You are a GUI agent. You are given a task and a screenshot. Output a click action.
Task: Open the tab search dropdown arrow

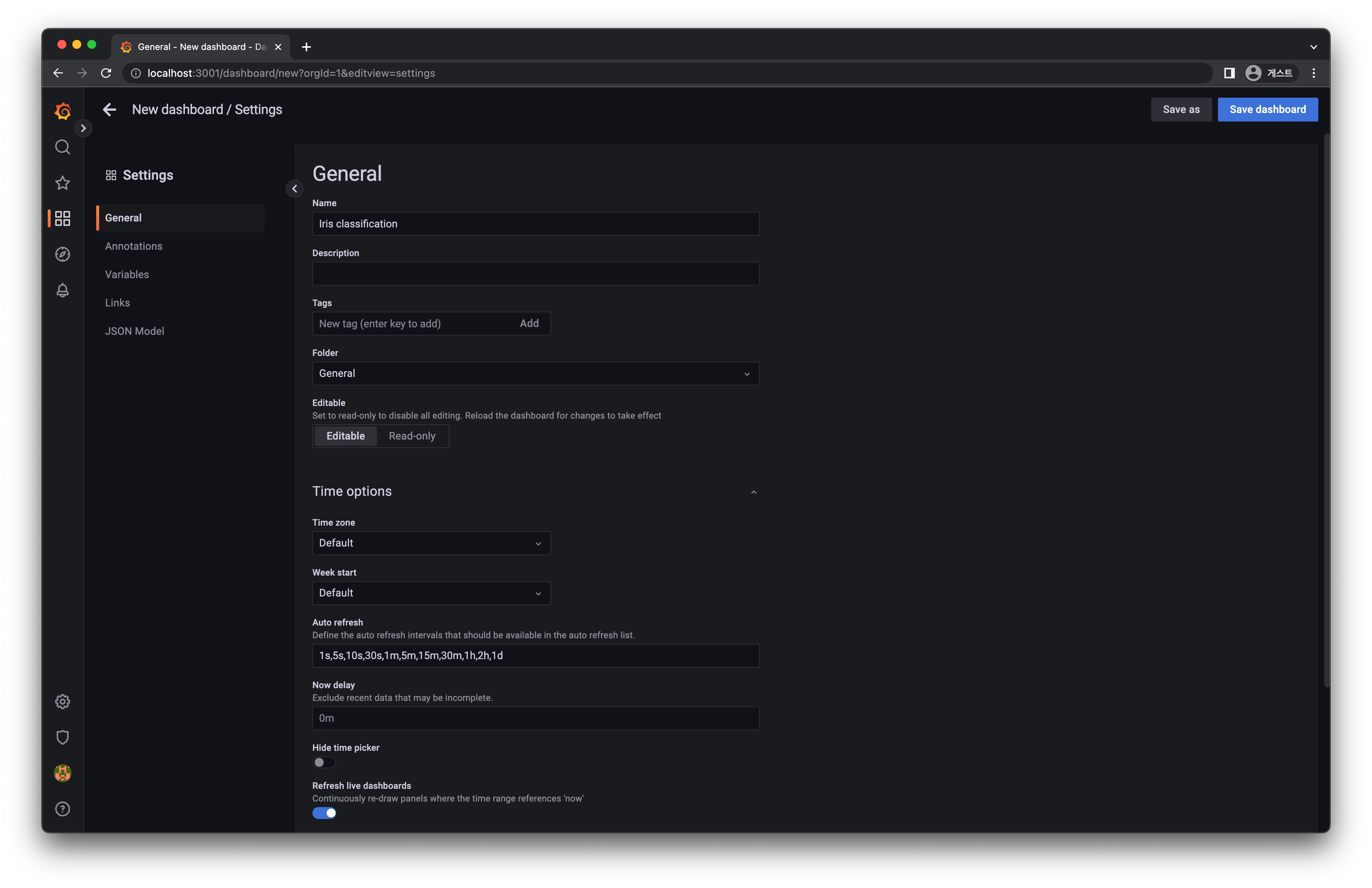[x=1314, y=47]
